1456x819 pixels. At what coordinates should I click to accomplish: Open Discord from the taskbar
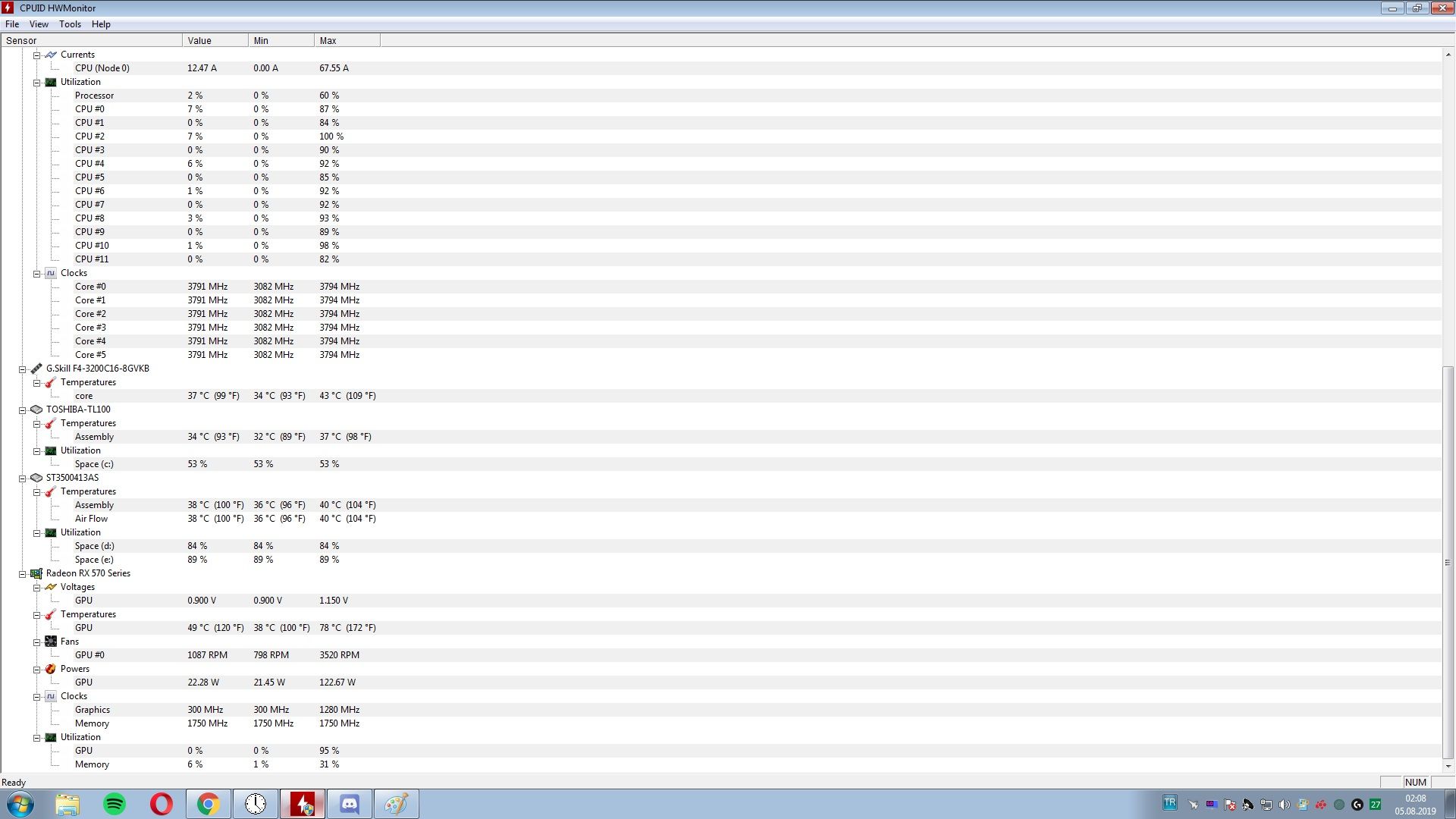pyautogui.click(x=350, y=804)
